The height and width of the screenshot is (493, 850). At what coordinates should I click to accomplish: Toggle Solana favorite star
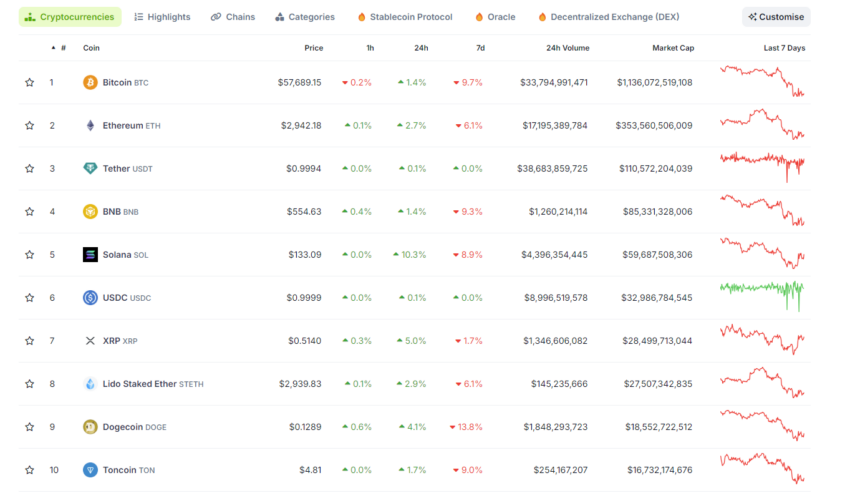click(x=29, y=254)
